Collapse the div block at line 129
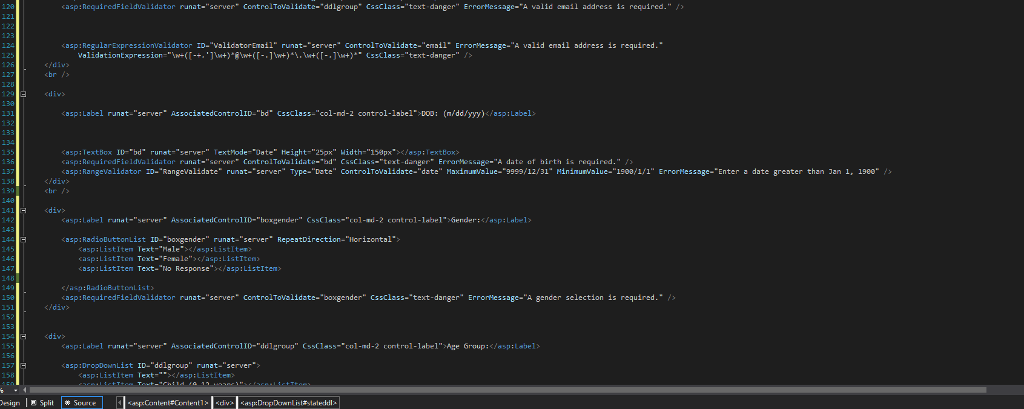This screenshot has height=409, width=1024. click(x=24, y=94)
